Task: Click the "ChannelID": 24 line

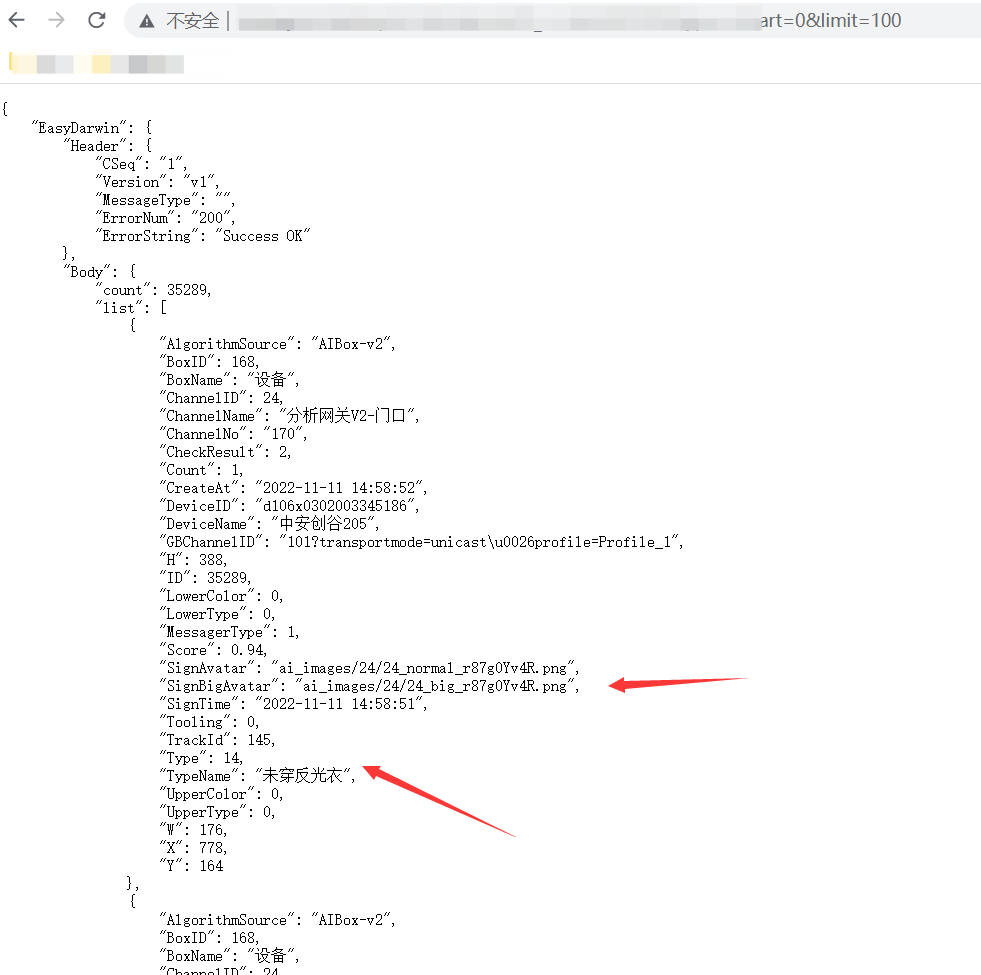Action: [221, 398]
